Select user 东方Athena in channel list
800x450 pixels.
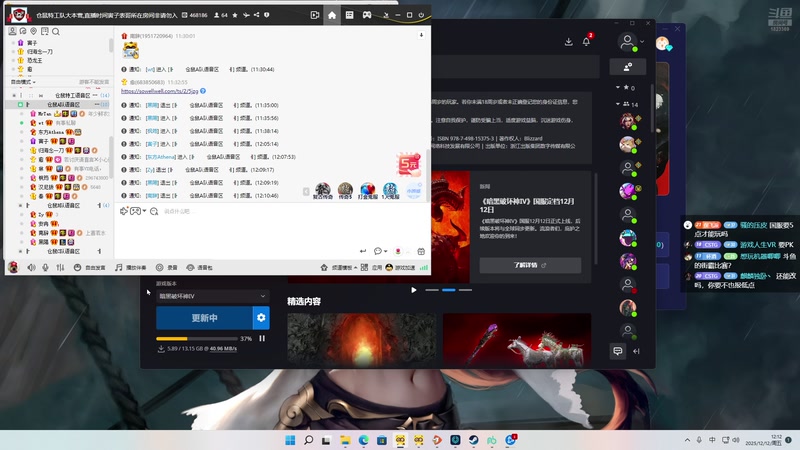(x=51, y=132)
